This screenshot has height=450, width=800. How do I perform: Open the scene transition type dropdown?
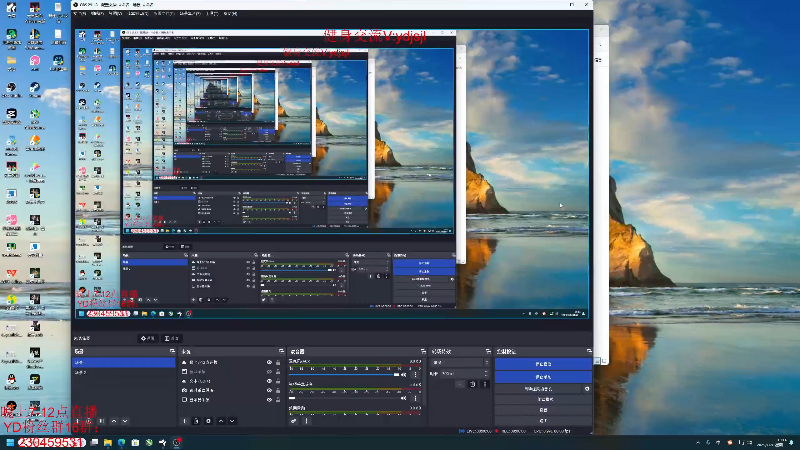pos(461,362)
